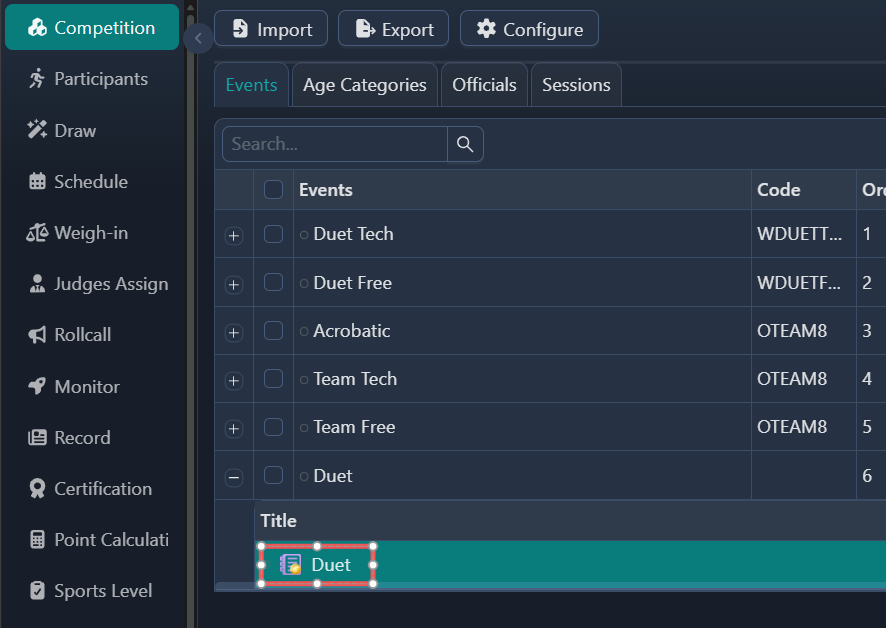
Task: Click the Code column header
Action: click(804, 190)
